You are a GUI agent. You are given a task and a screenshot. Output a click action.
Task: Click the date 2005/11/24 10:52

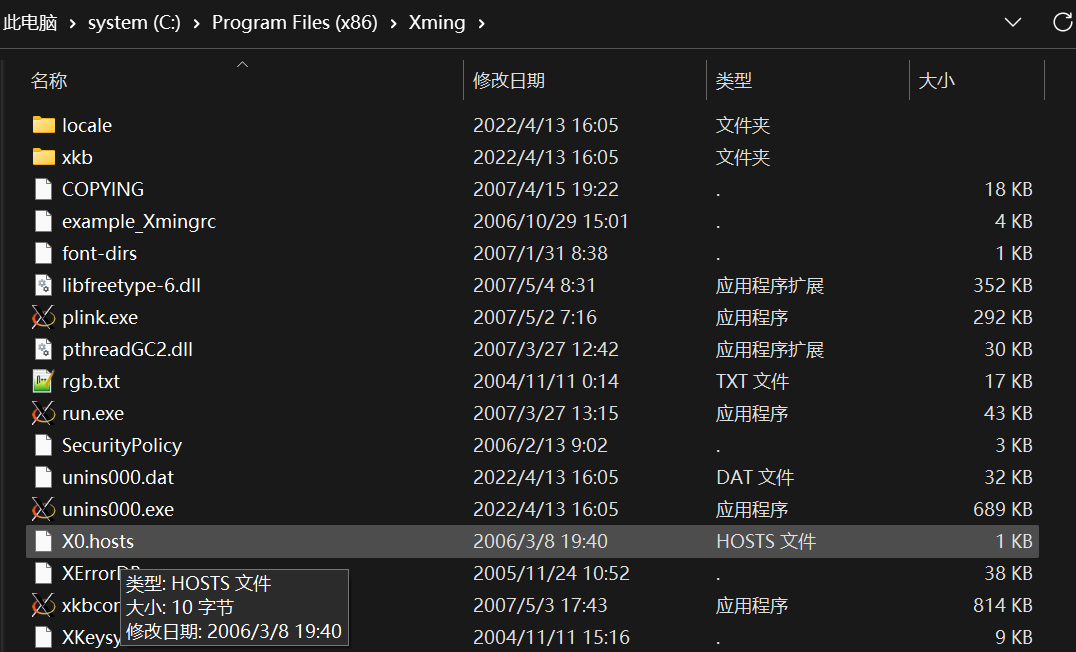551,573
